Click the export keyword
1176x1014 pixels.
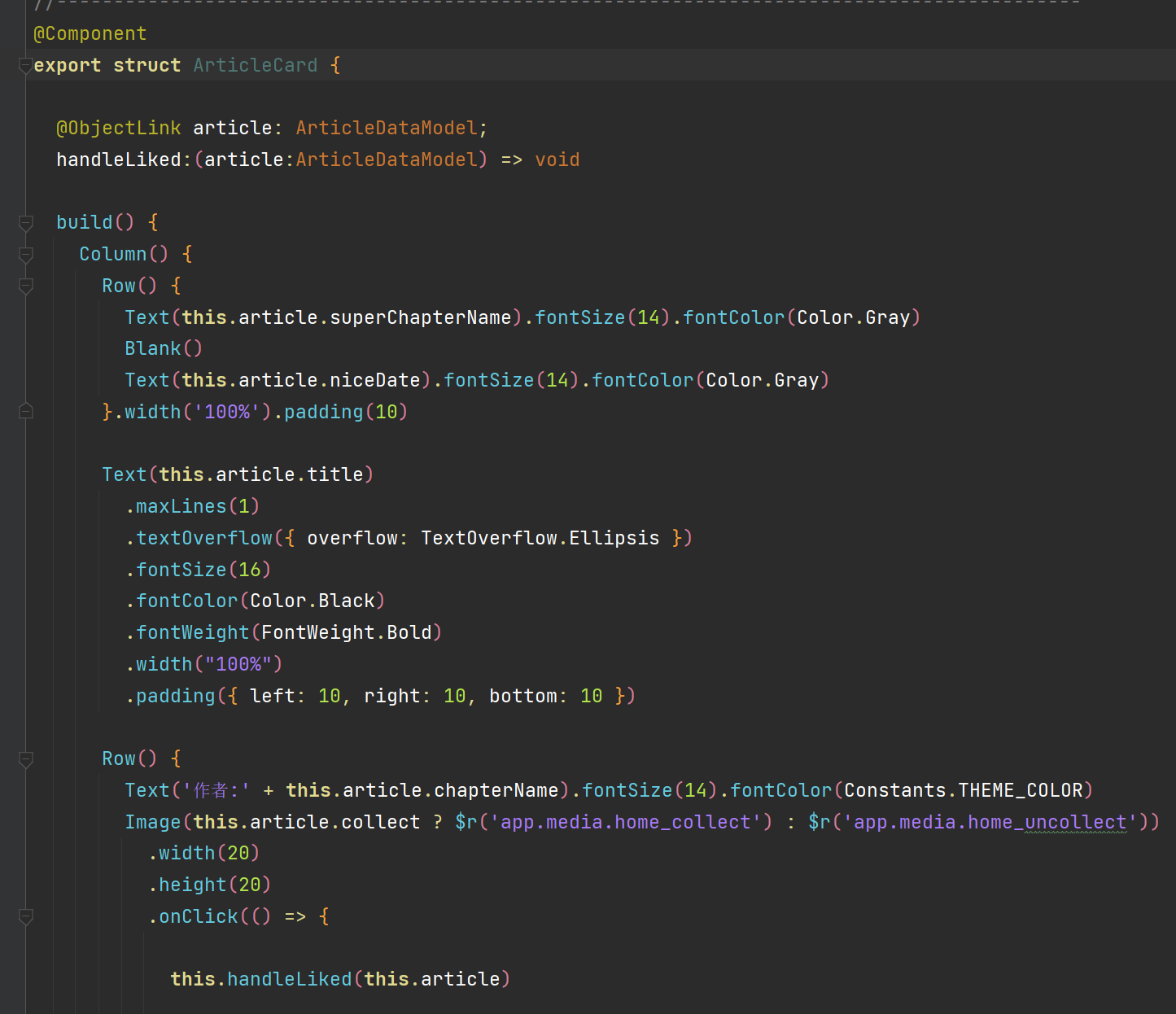68,65
